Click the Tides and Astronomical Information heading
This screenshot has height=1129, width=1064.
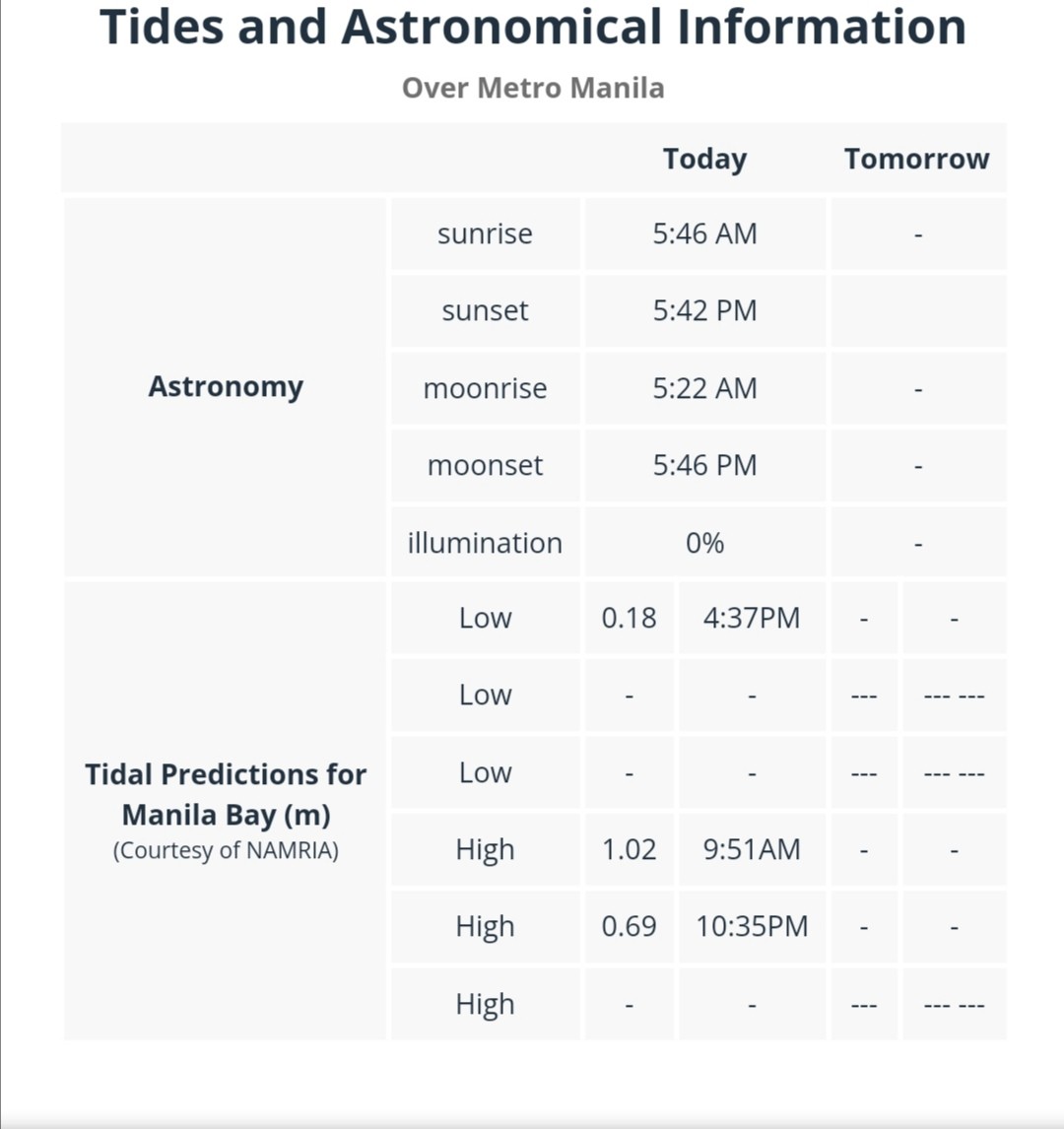pos(533,27)
